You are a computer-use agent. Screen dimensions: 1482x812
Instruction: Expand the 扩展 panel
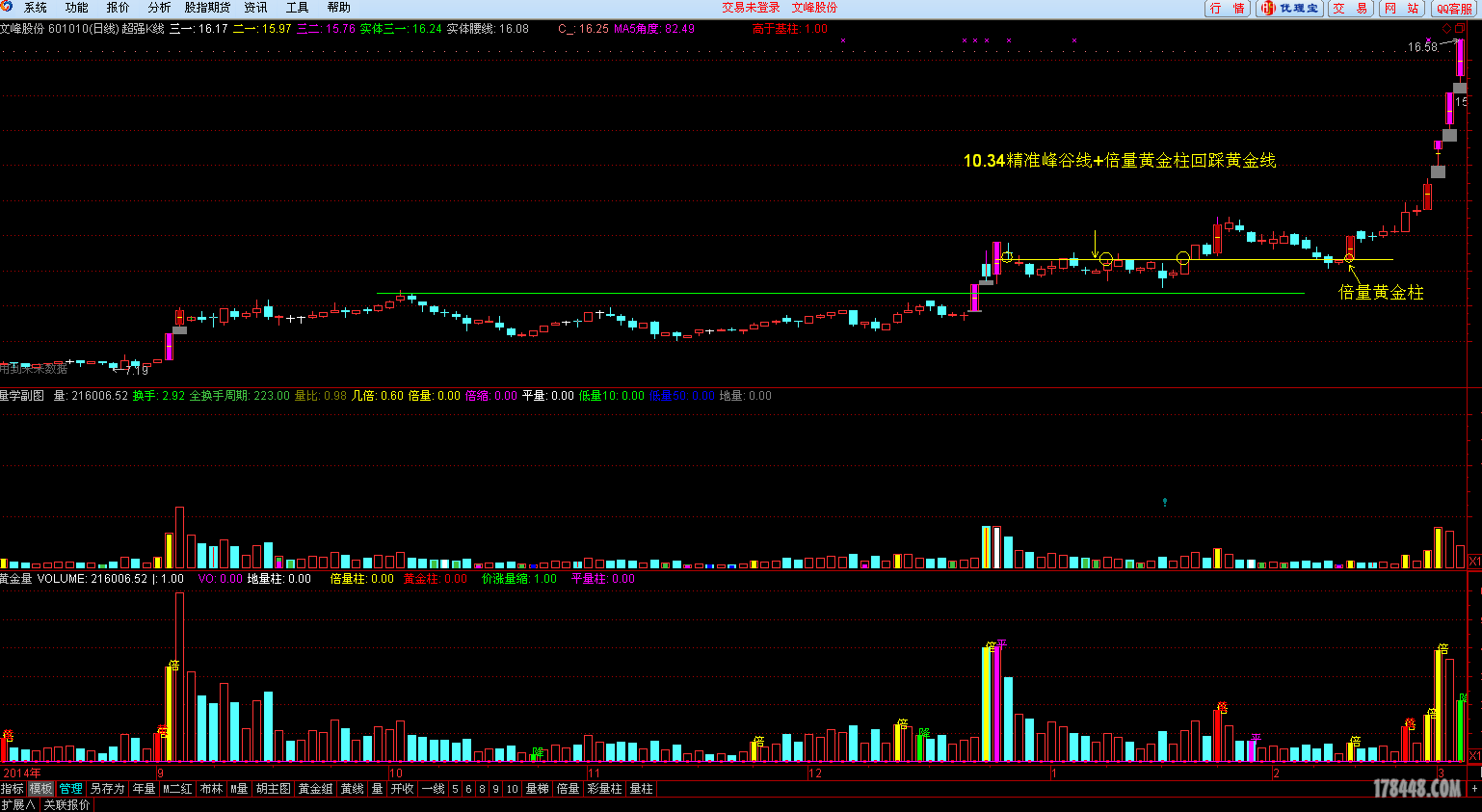tap(18, 804)
